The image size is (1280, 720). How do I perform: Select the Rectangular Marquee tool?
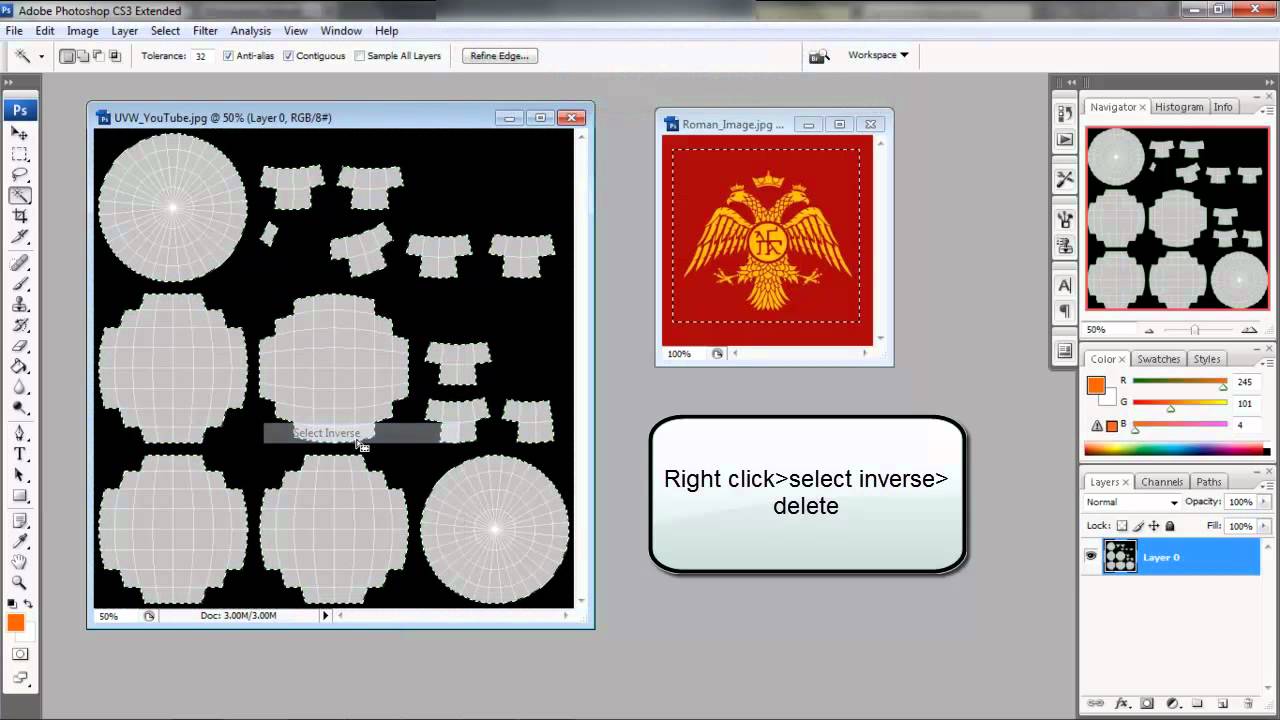click(x=20, y=154)
